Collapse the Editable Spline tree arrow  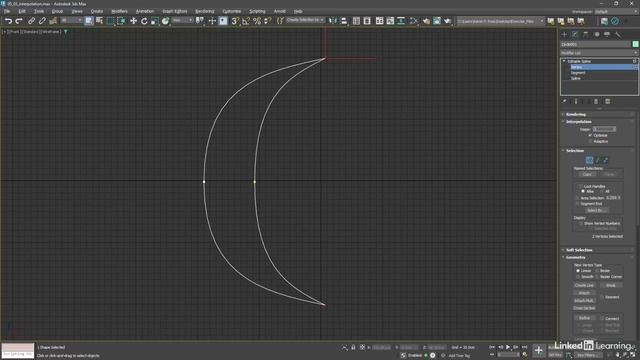pos(564,61)
